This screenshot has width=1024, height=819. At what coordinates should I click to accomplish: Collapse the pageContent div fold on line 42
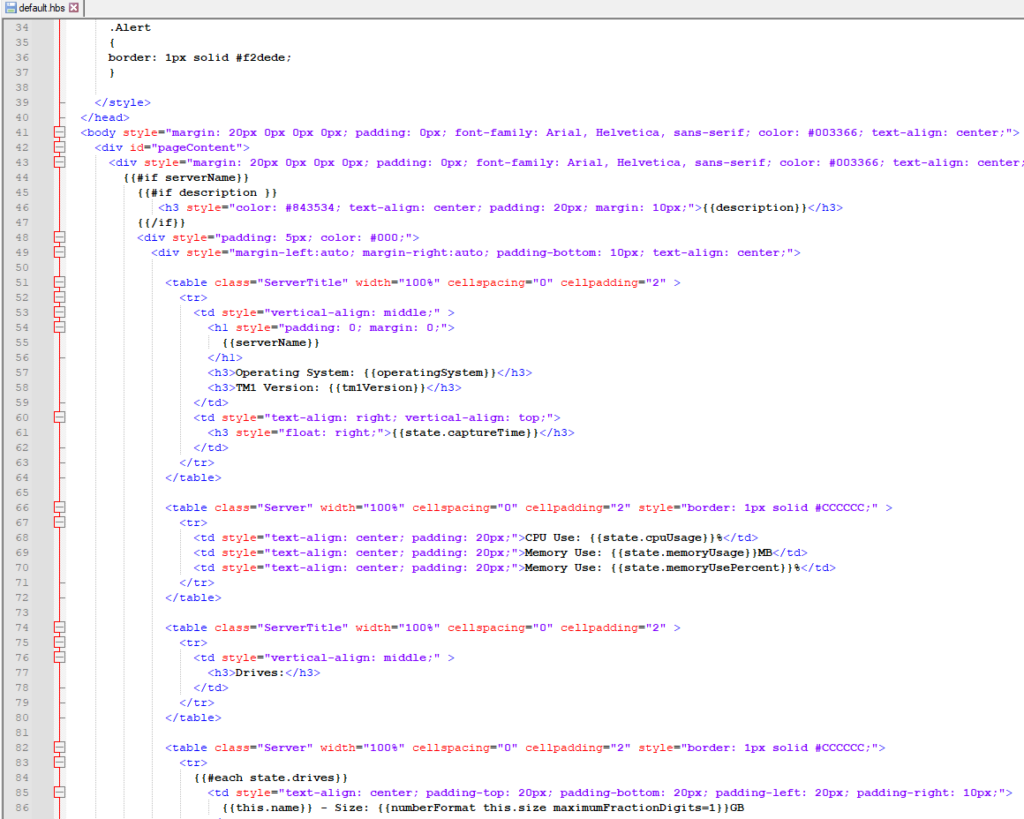tap(58, 147)
